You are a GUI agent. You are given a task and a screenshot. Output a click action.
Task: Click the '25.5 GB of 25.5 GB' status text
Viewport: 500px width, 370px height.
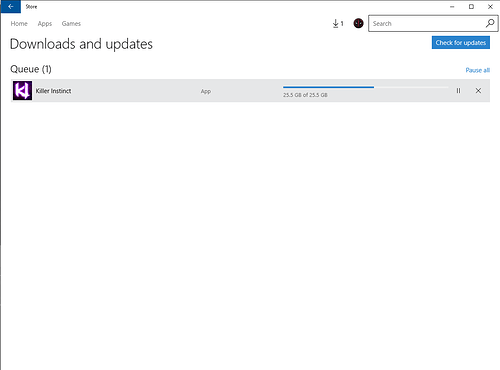coord(305,95)
